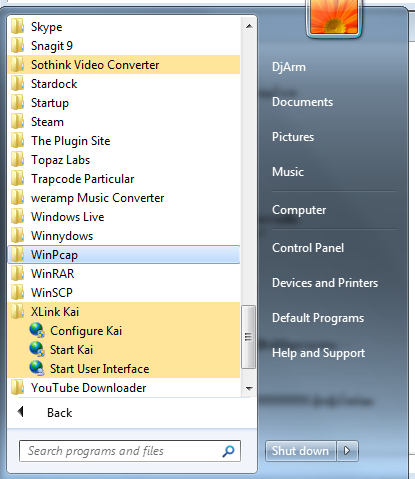
Task: Click the WinRAR folder icon
Action: (x=17, y=273)
